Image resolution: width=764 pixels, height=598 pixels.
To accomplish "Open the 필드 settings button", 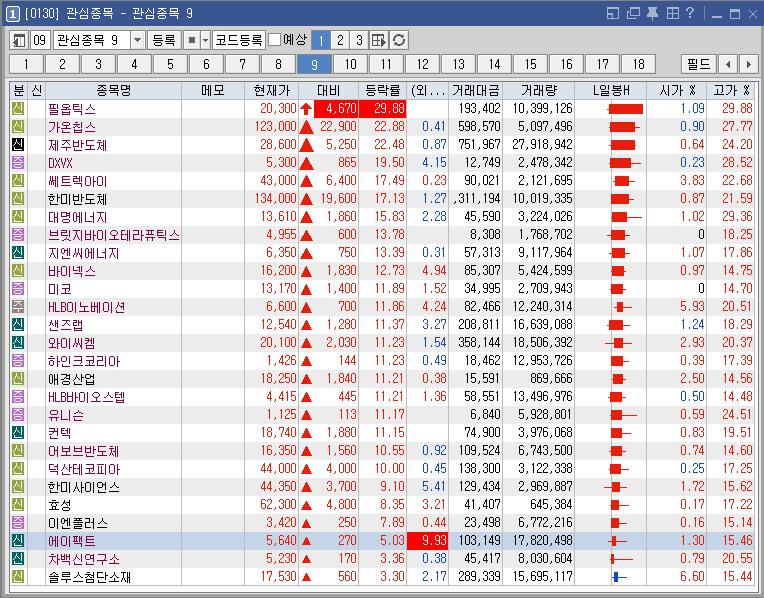I will [699, 64].
